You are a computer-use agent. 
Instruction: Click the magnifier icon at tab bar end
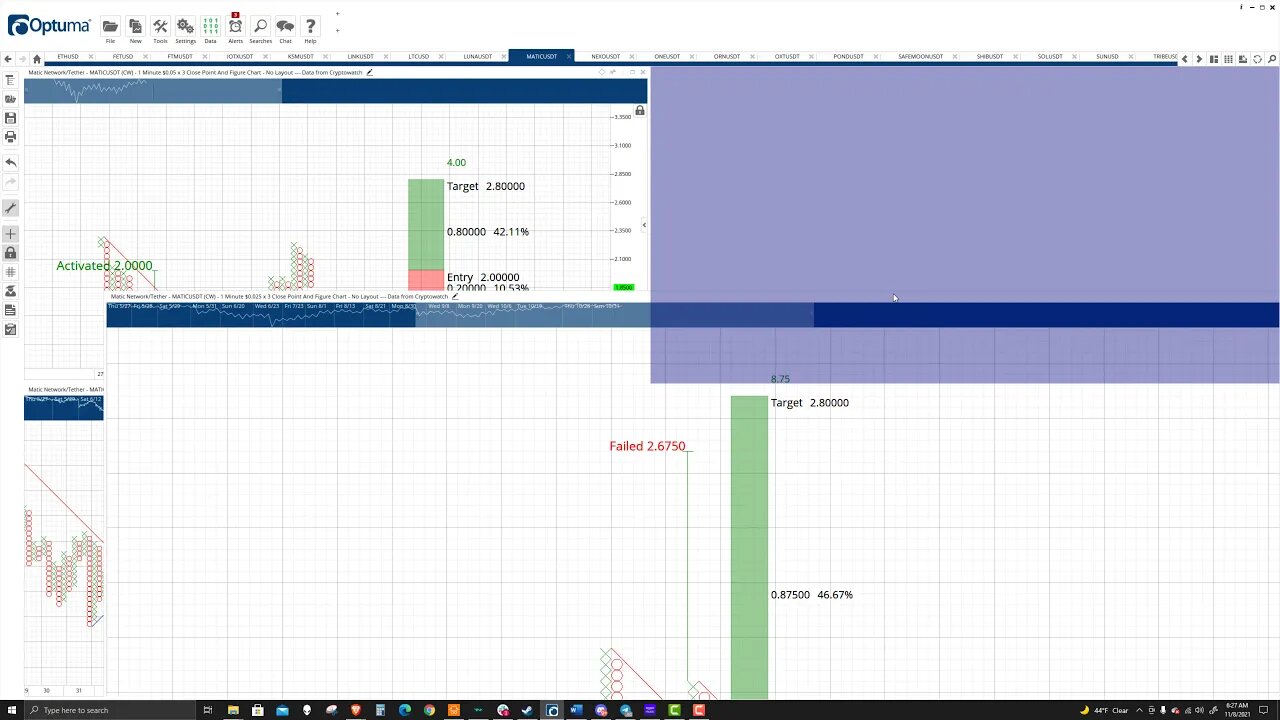click(1272, 59)
